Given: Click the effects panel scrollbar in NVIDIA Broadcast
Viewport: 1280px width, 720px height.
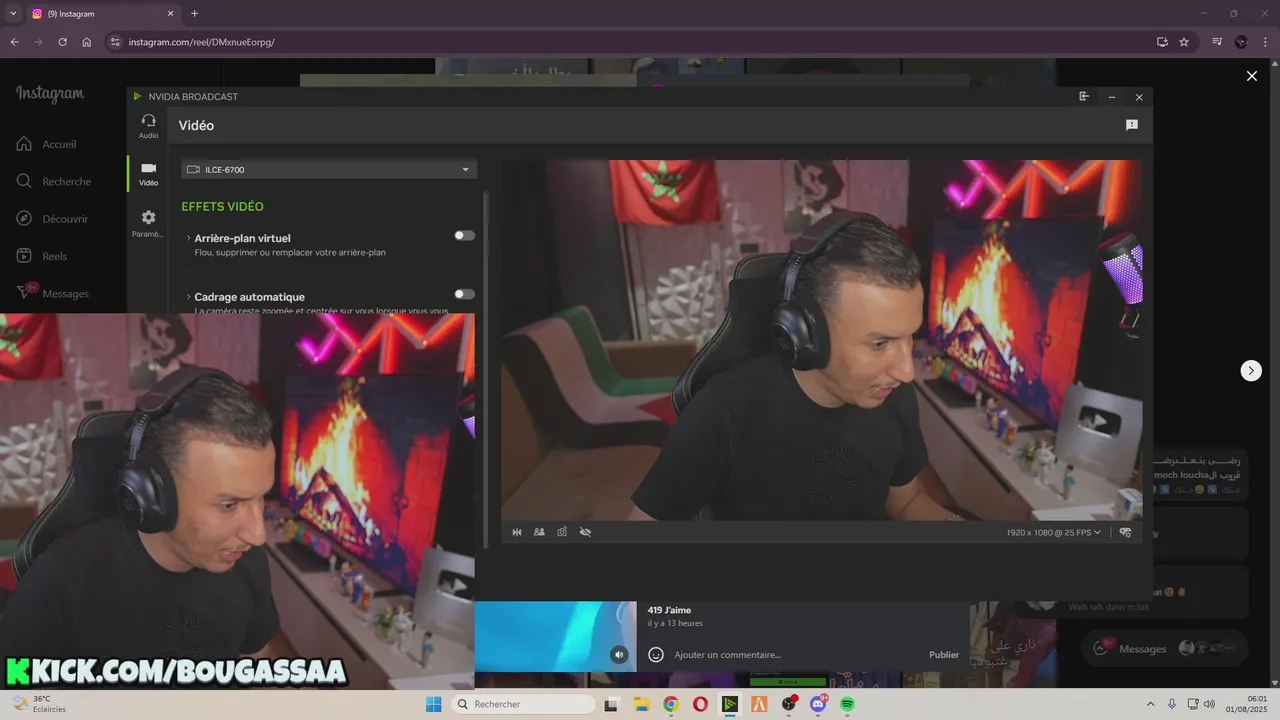Looking at the screenshot, I should coord(486,370).
